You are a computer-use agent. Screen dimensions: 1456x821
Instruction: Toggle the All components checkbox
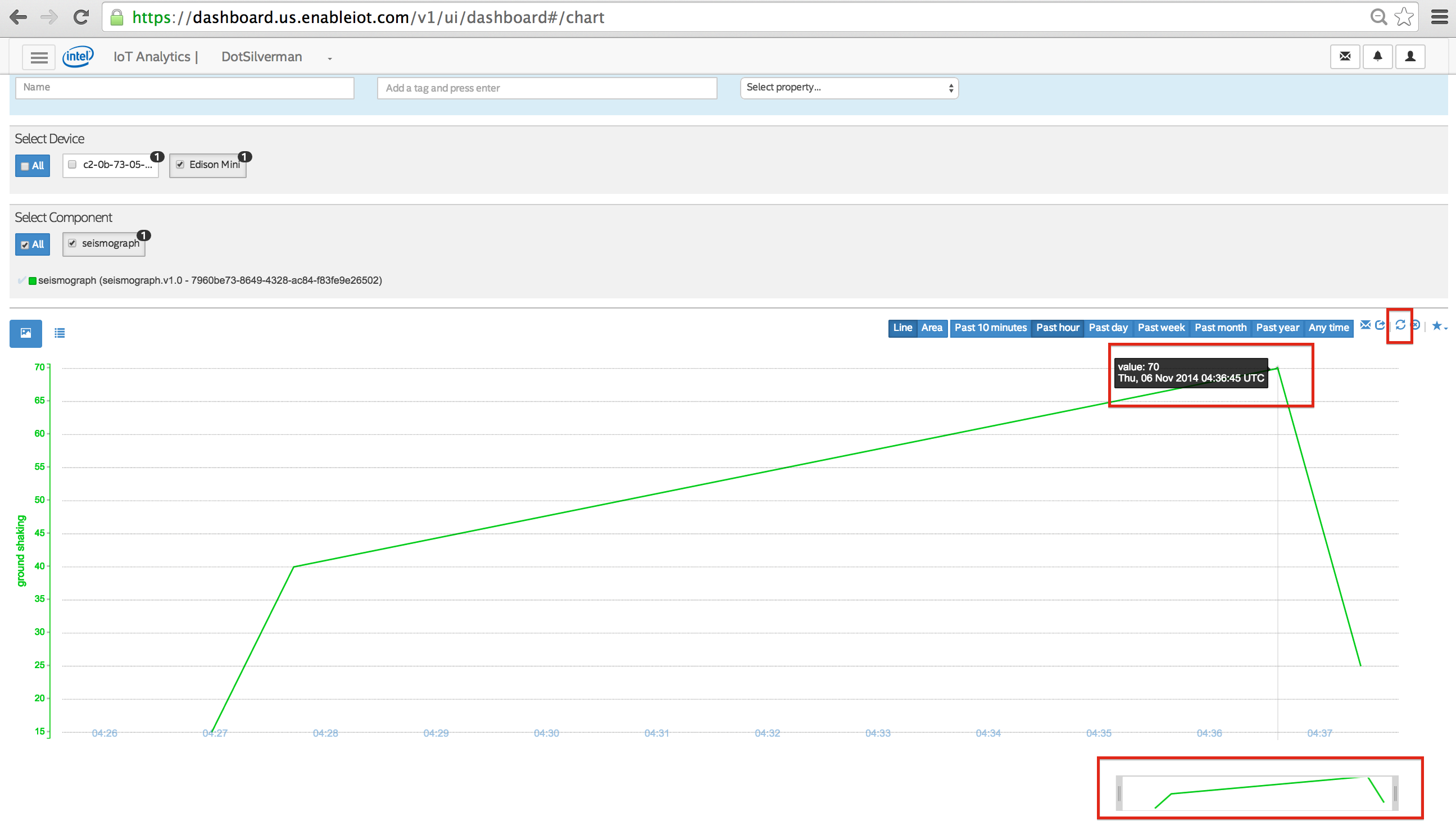point(25,244)
